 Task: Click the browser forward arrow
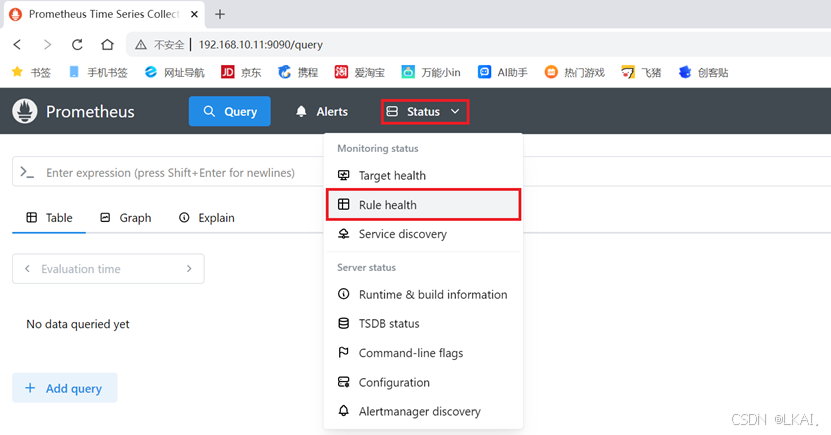click(47, 45)
